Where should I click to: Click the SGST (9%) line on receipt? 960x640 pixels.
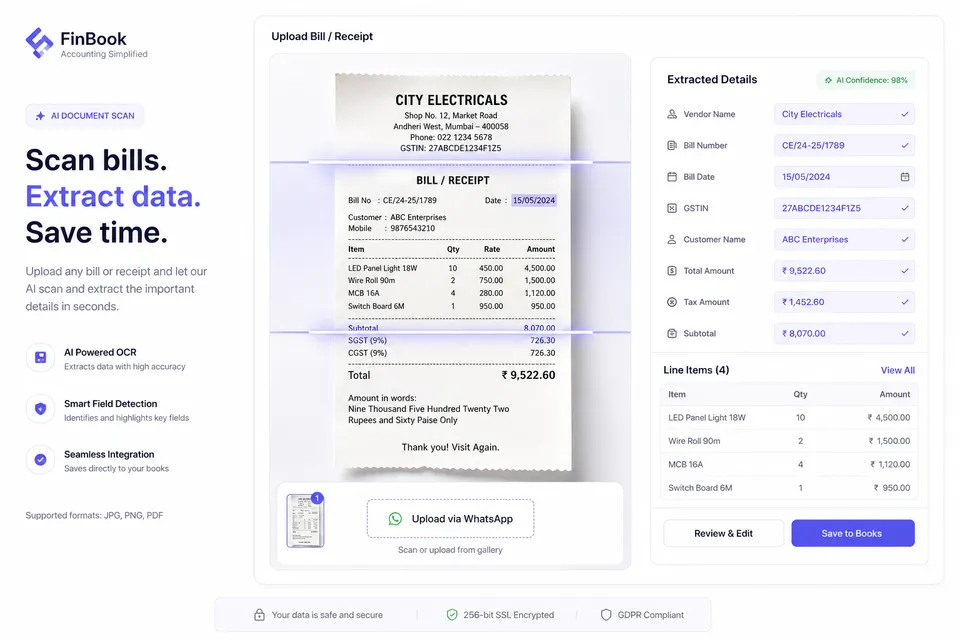(x=452, y=341)
